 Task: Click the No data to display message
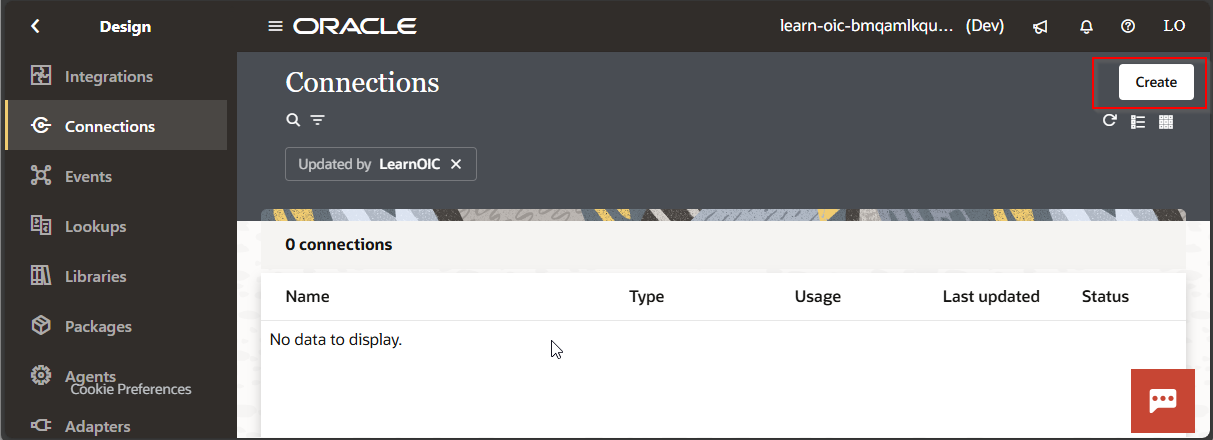point(336,340)
